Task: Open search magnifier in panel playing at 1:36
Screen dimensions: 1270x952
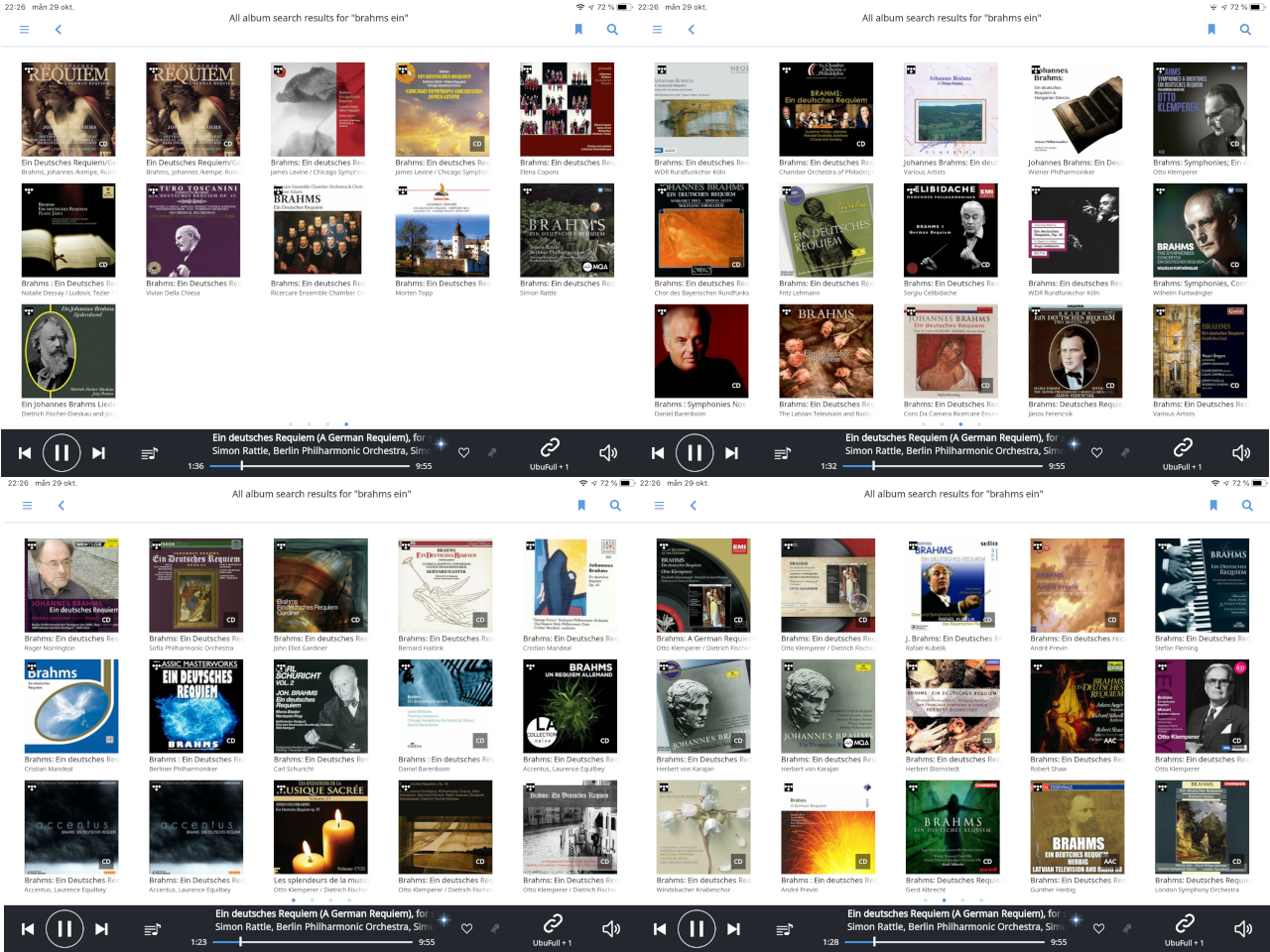Action: pos(612,30)
